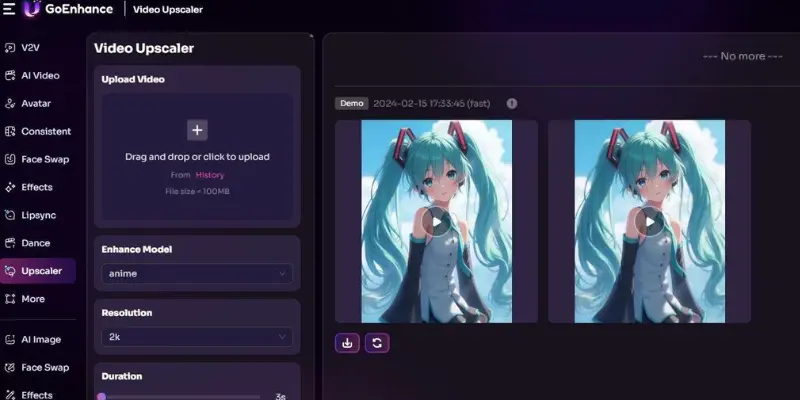Select Lipsync in the sidebar

click(38, 215)
